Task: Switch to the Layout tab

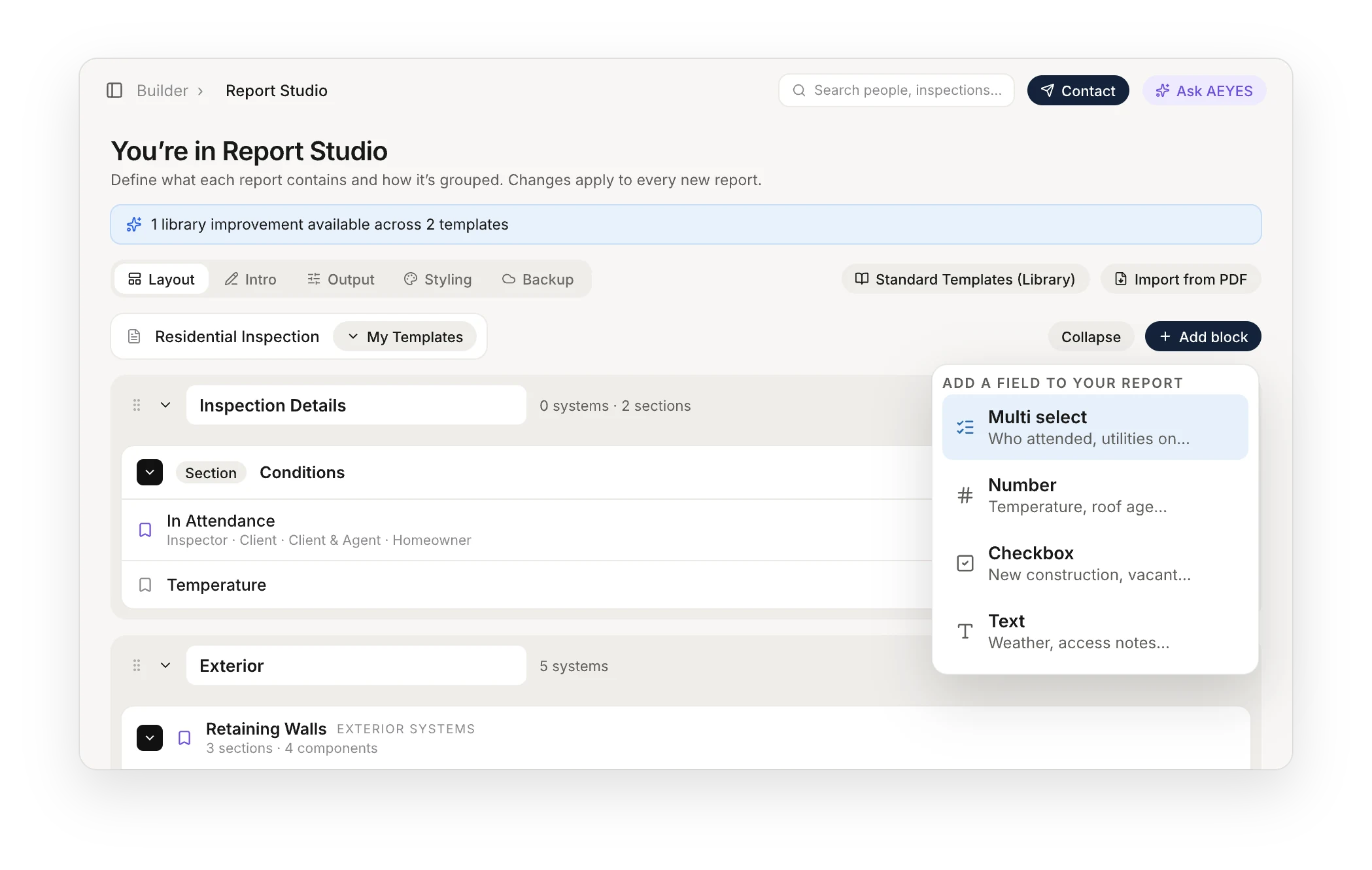Action: tap(162, 279)
